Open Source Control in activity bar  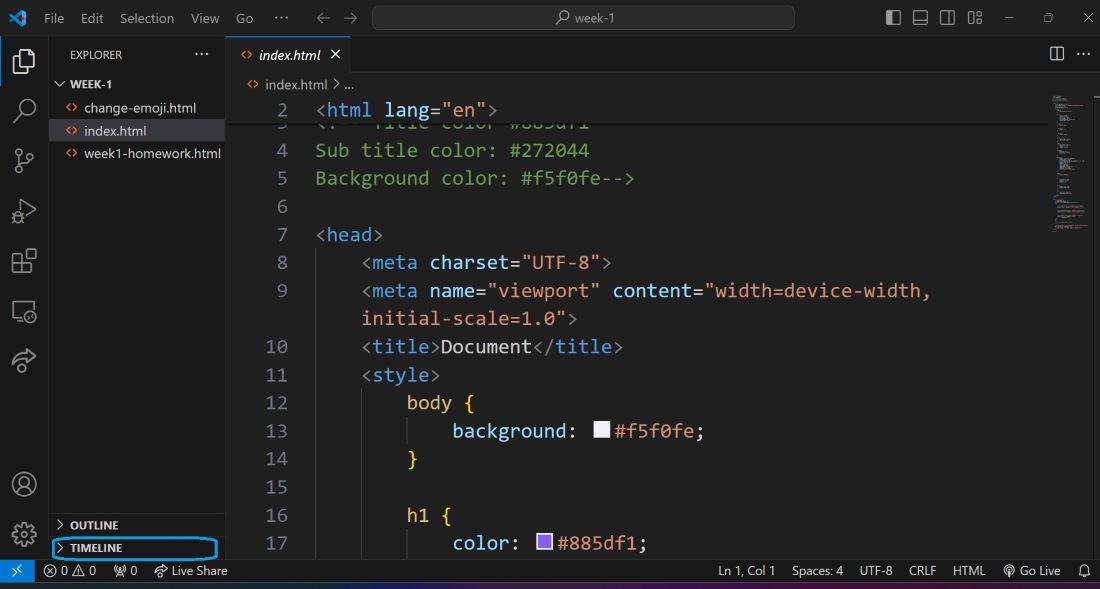click(x=25, y=161)
